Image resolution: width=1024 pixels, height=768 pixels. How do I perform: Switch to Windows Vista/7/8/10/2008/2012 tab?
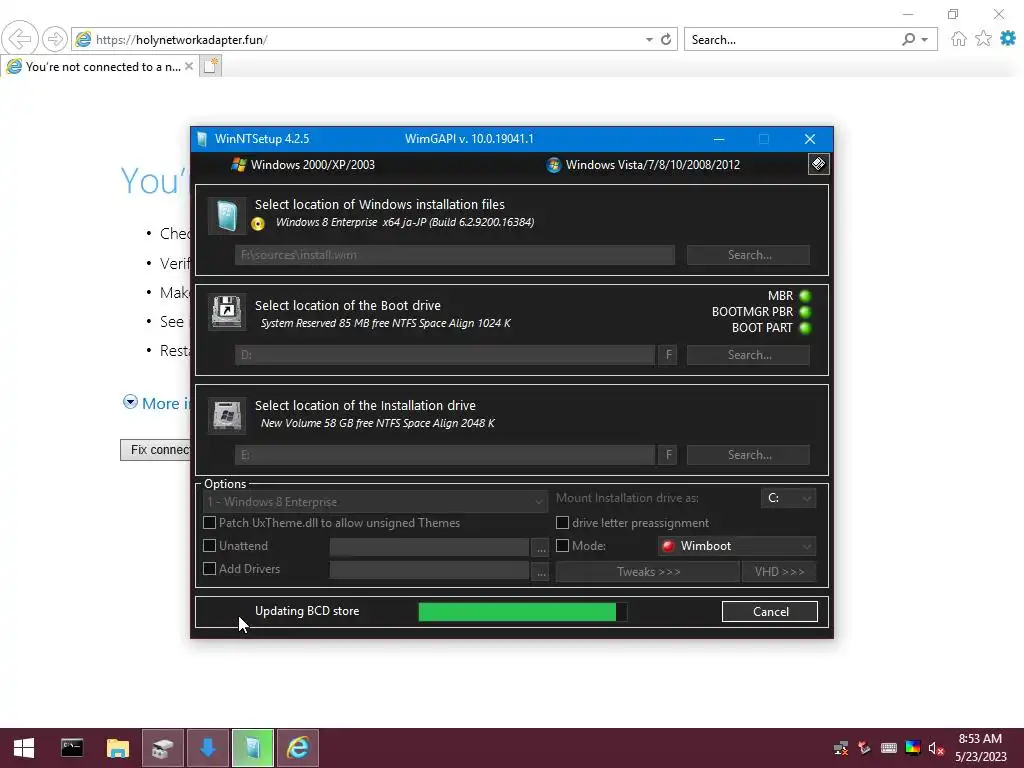click(x=643, y=165)
